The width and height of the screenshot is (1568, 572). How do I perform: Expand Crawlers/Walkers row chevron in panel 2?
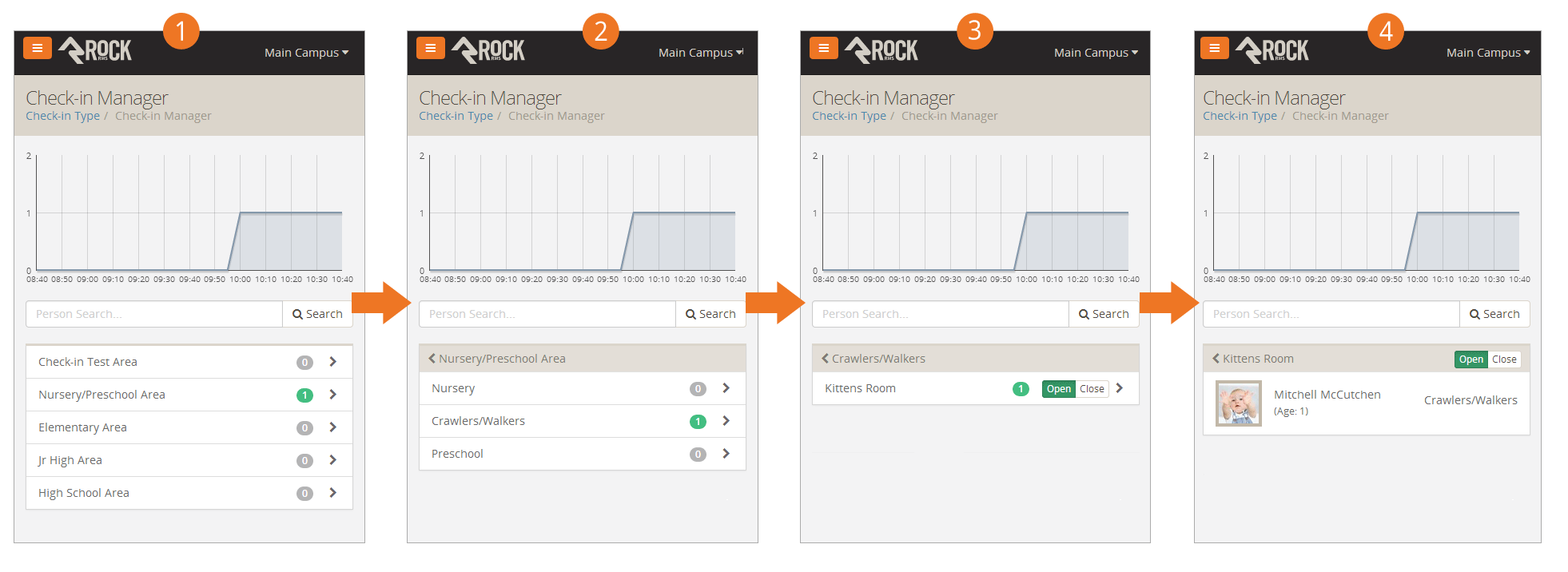tap(726, 421)
